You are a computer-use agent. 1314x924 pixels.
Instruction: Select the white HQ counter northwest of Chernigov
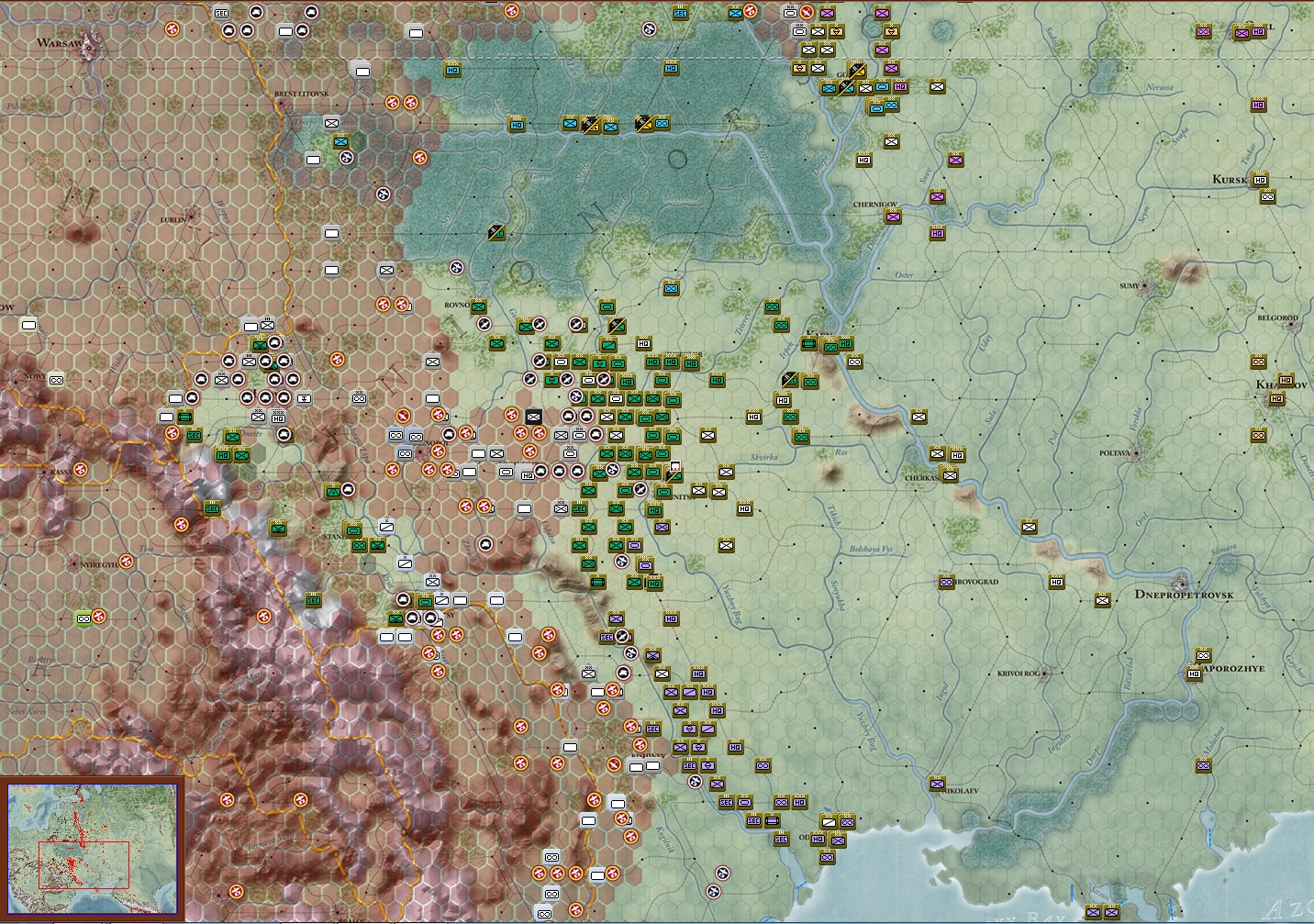tap(863, 161)
